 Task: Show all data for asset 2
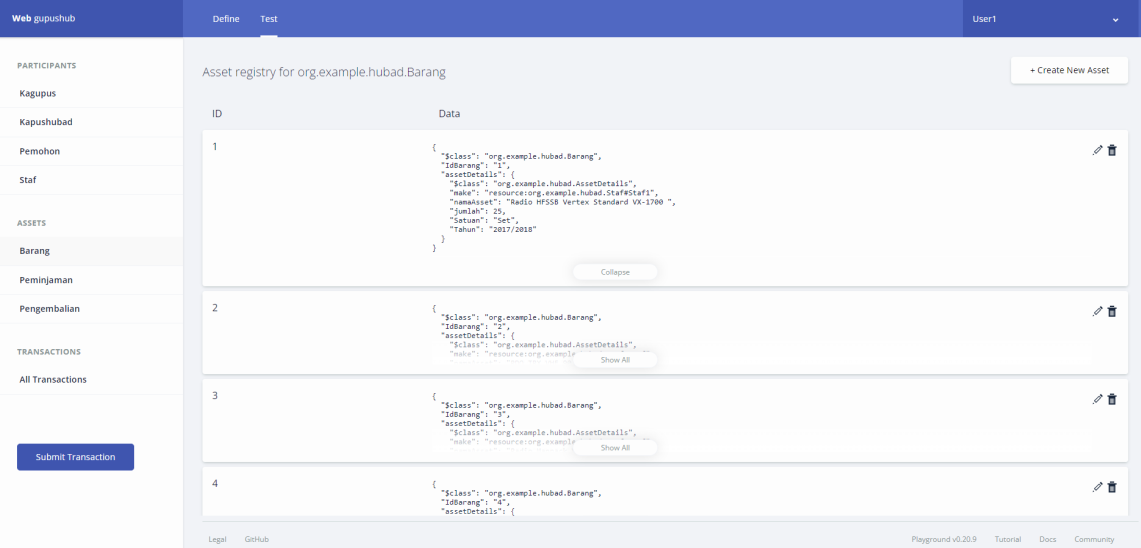(615, 360)
